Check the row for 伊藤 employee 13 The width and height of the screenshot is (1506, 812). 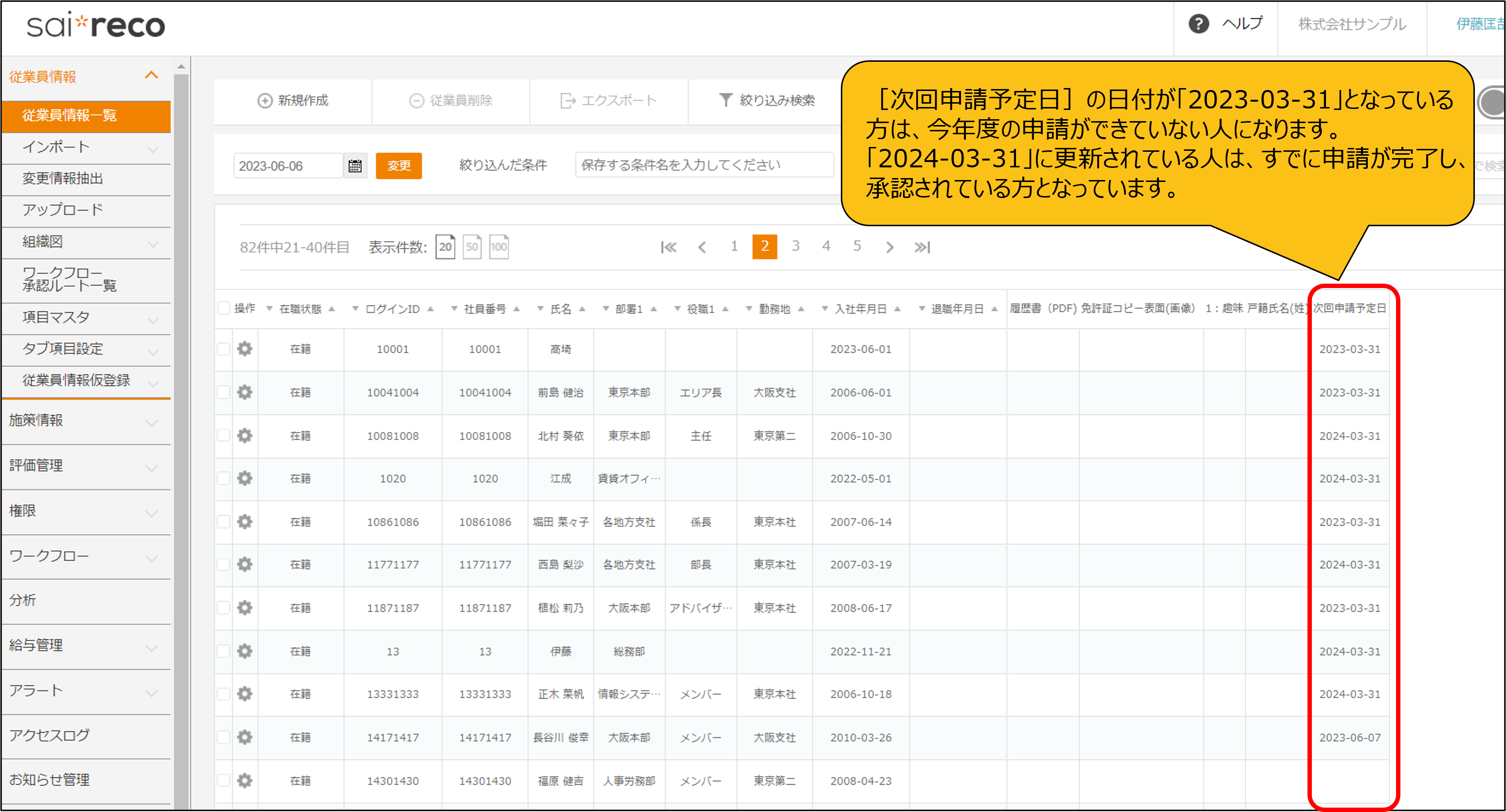[223, 651]
